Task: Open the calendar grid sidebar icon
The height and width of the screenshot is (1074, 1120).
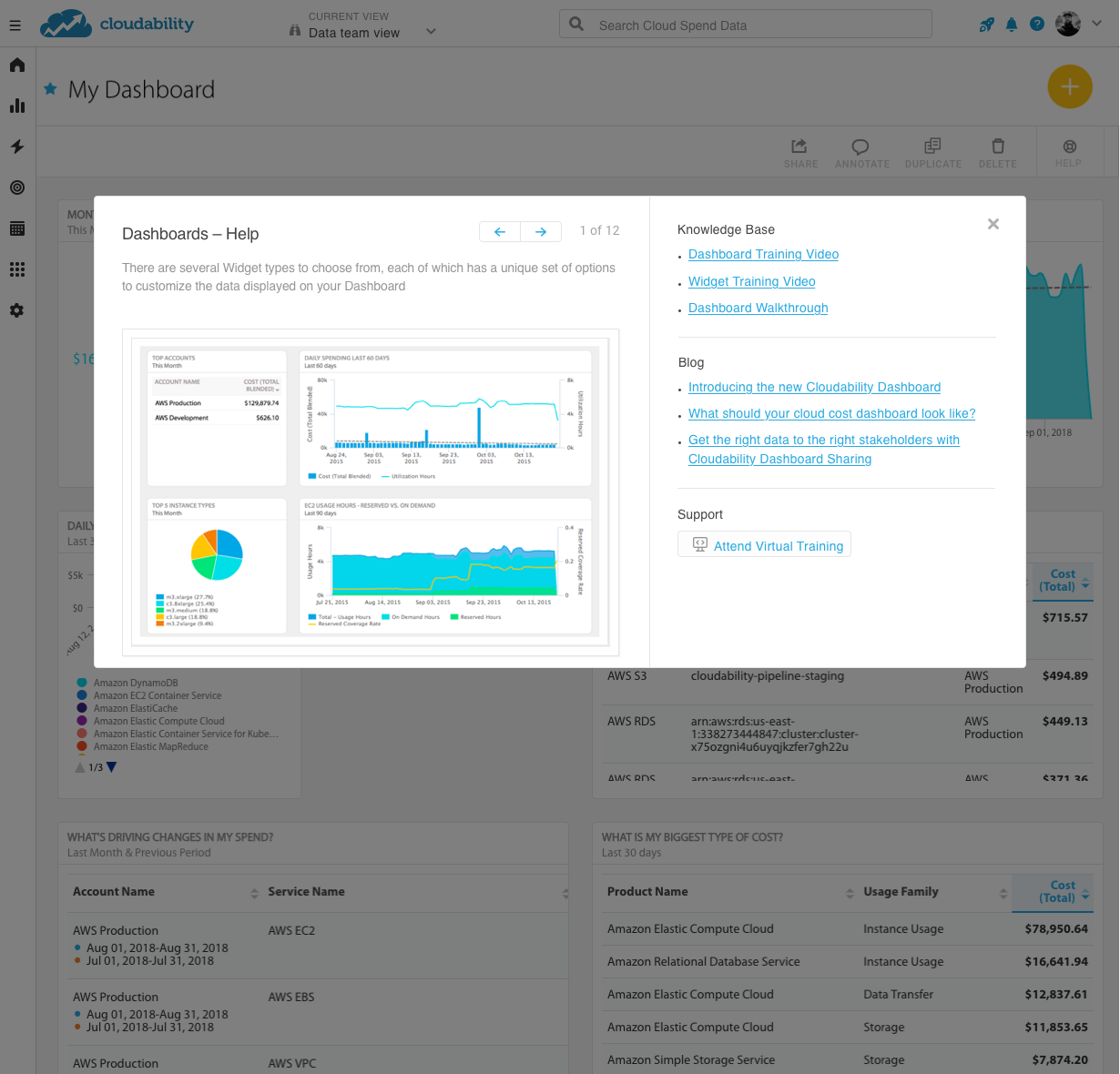Action: click(x=17, y=228)
